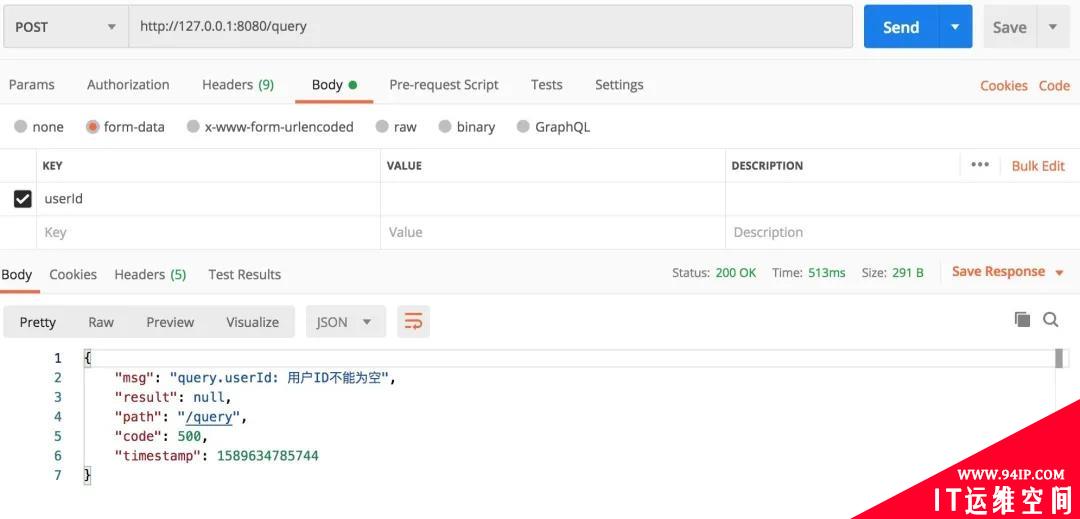Switch response view to Pretty
Image resolution: width=1080 pixels, height=519 pixels.
coord(37,321)
